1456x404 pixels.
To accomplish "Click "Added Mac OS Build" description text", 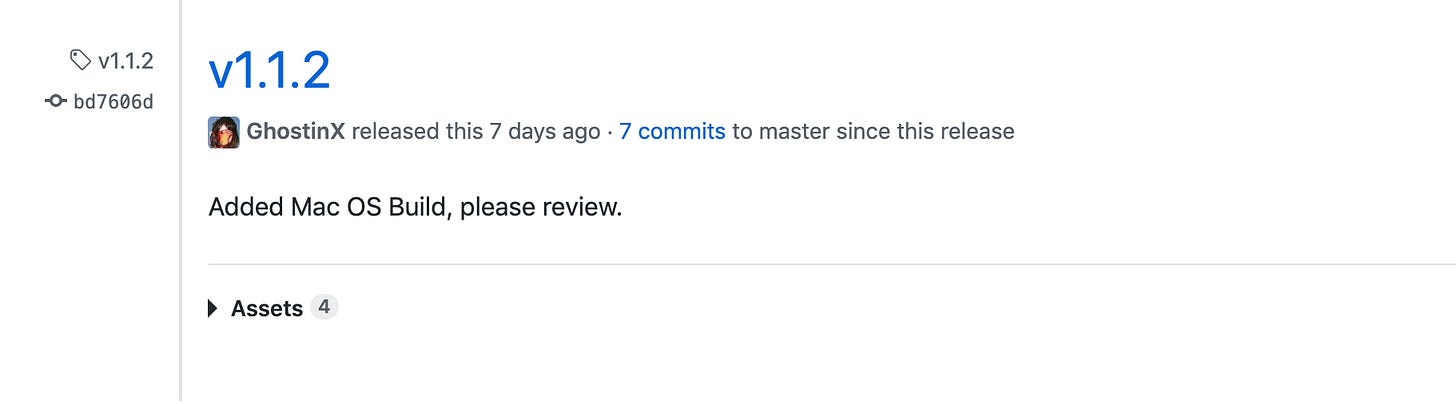I will (329, 208).
